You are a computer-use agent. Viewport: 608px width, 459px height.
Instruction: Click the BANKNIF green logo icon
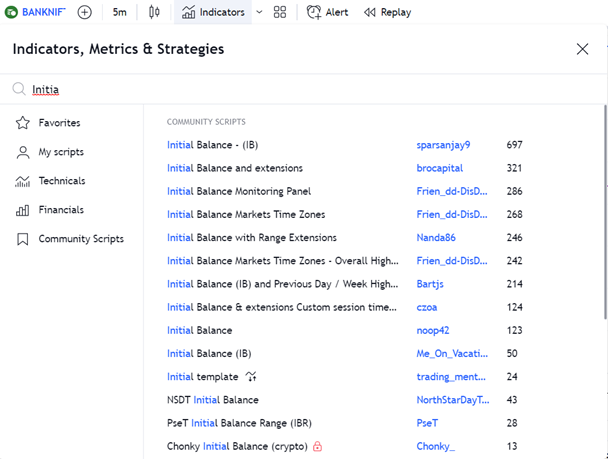point(11,12)
